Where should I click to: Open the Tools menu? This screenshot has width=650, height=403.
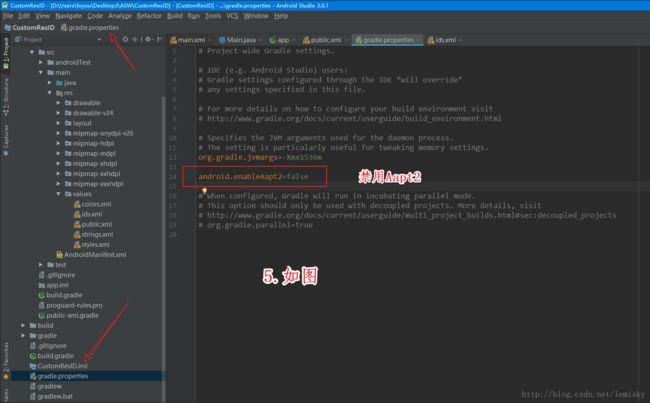click(213, 16)
